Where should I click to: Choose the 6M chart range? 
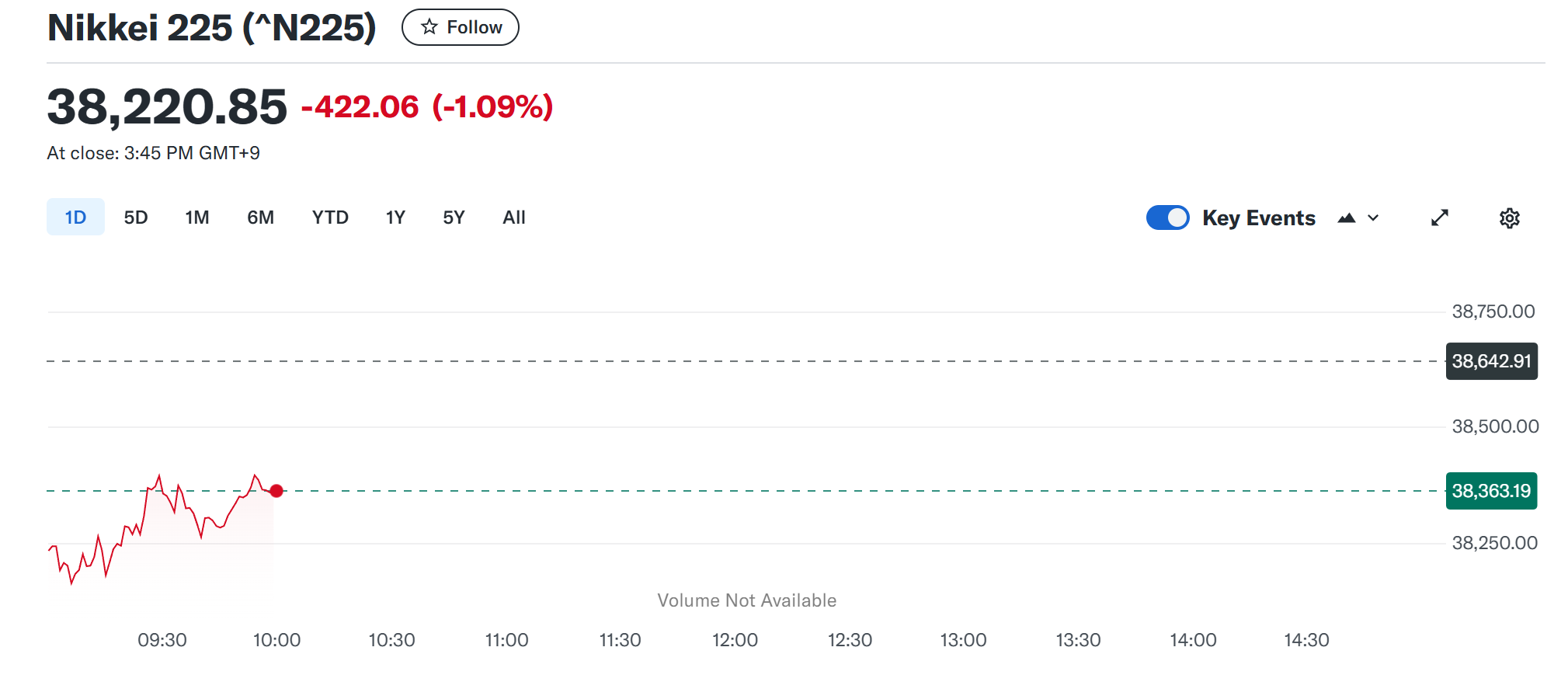click(x=261, y=217)
